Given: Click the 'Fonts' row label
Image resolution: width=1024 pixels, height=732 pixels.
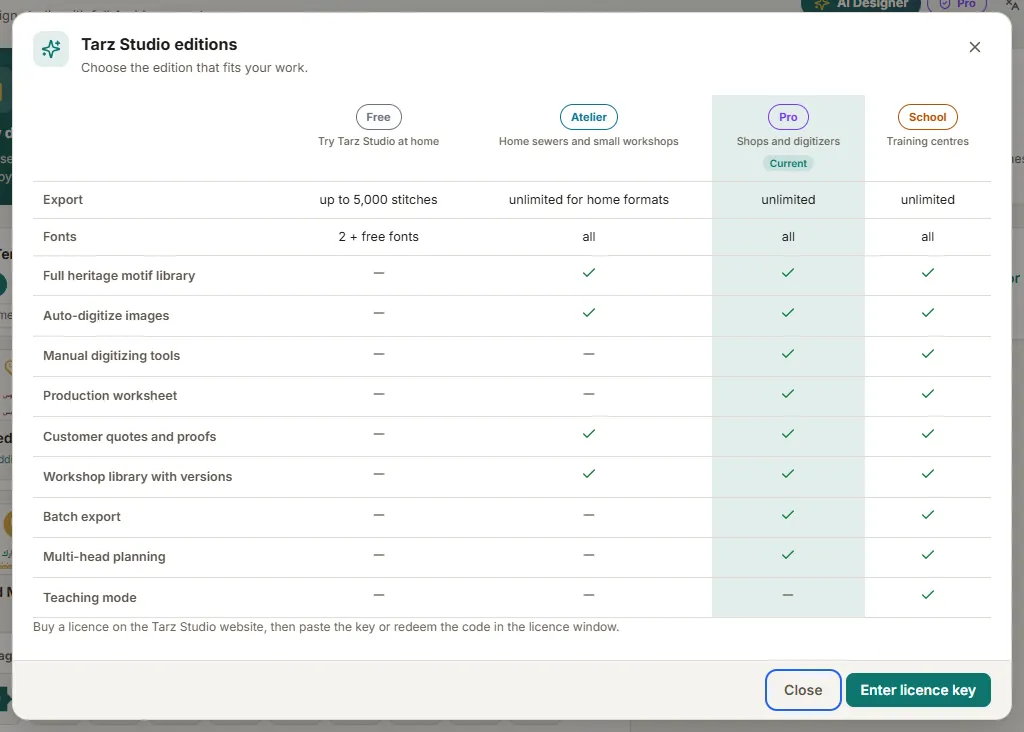Looking at the screenshot, I should click(x=59, y=236).
